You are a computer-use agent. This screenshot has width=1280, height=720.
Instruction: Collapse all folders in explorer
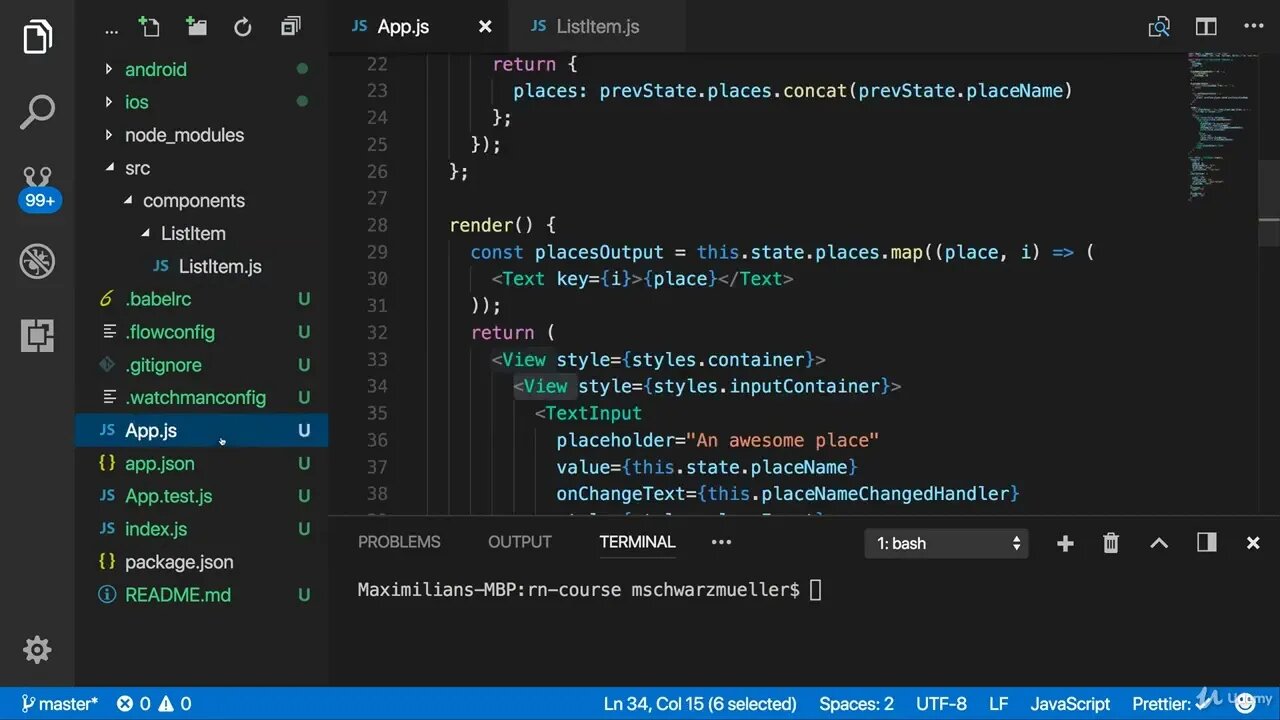(x=291, y=27)
